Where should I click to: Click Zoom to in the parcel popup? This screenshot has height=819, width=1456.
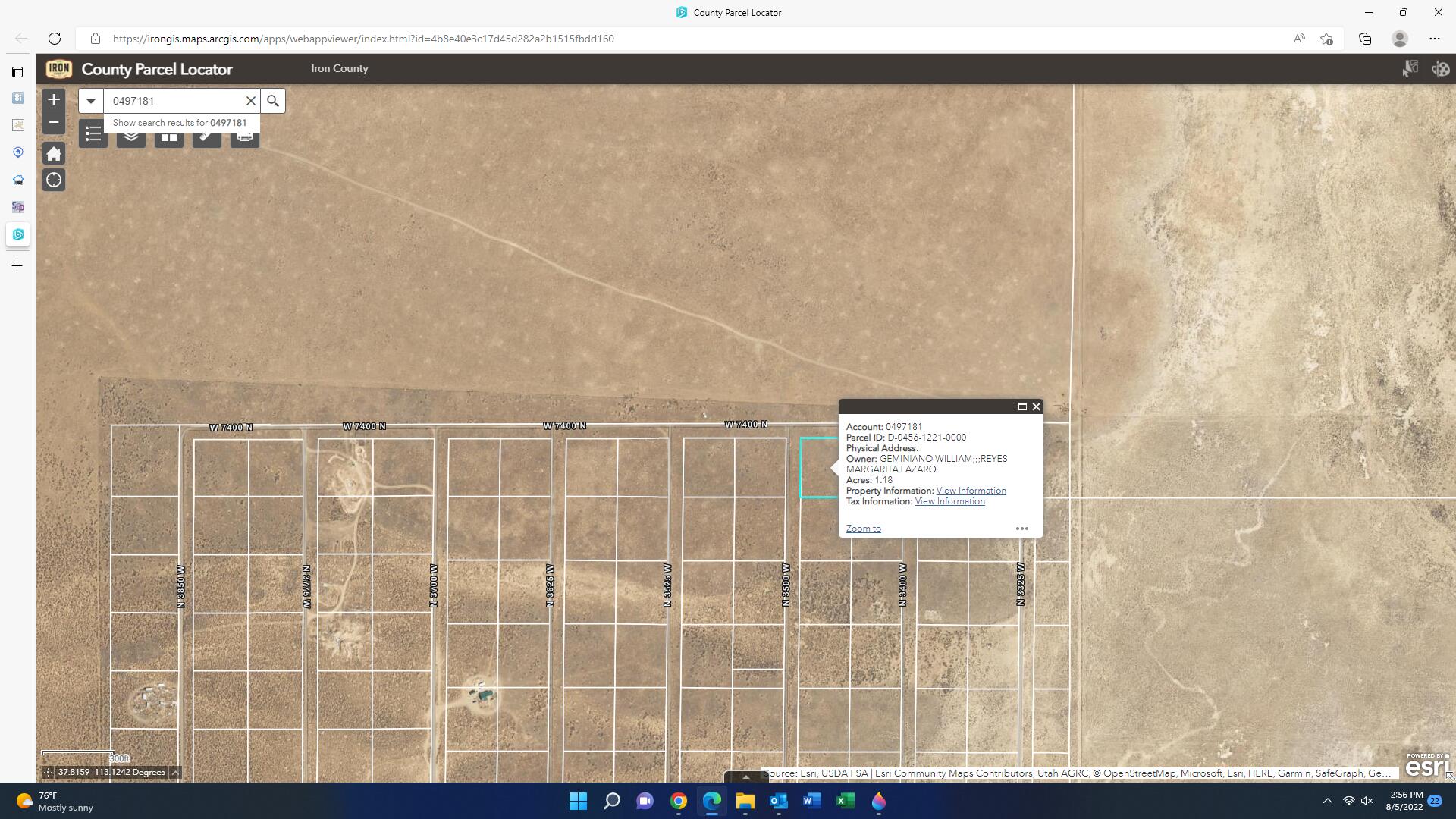click(x=863, y=528)
